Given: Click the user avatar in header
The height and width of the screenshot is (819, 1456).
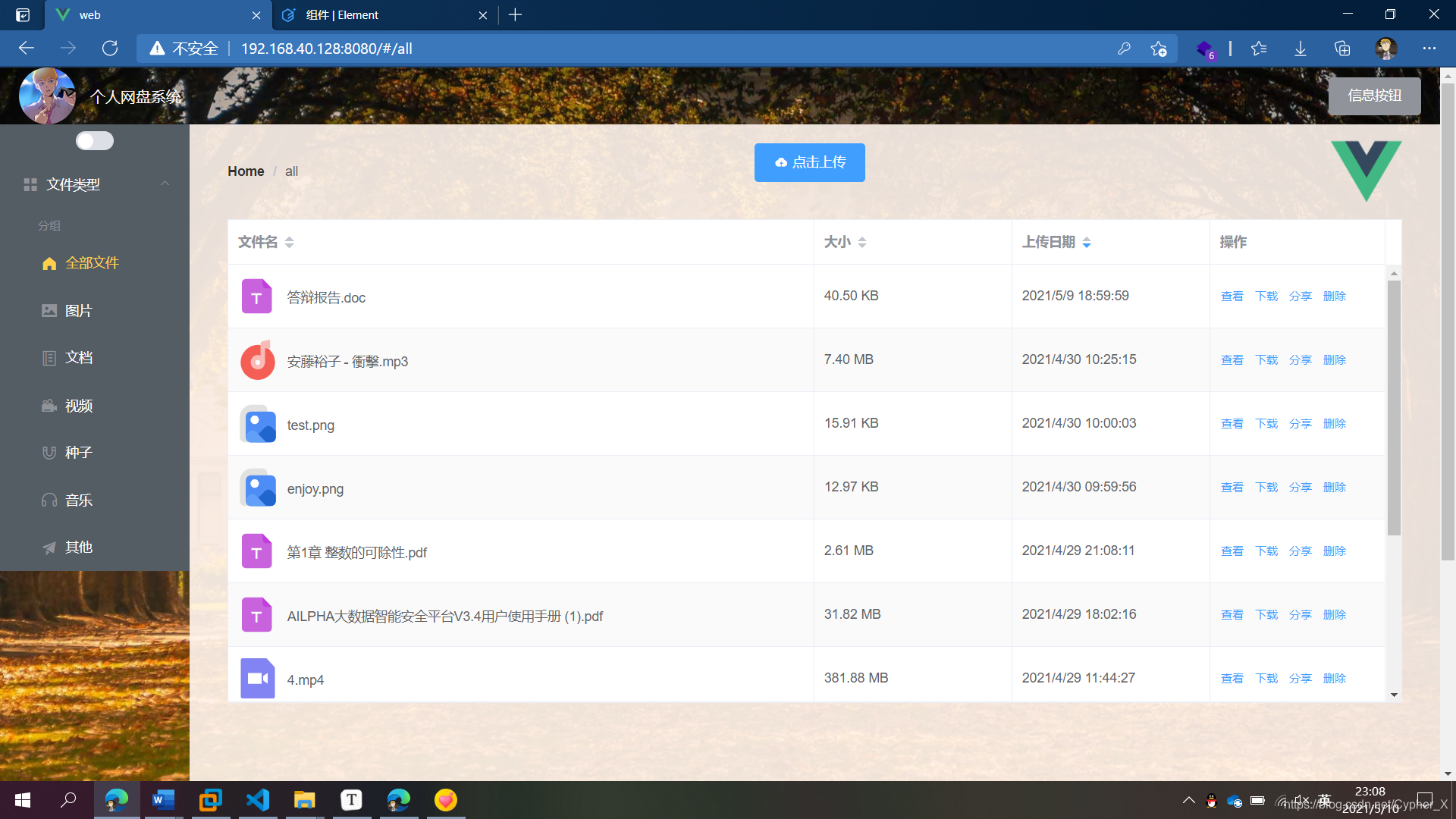Looking at the screenshot, I should point(47,96).
